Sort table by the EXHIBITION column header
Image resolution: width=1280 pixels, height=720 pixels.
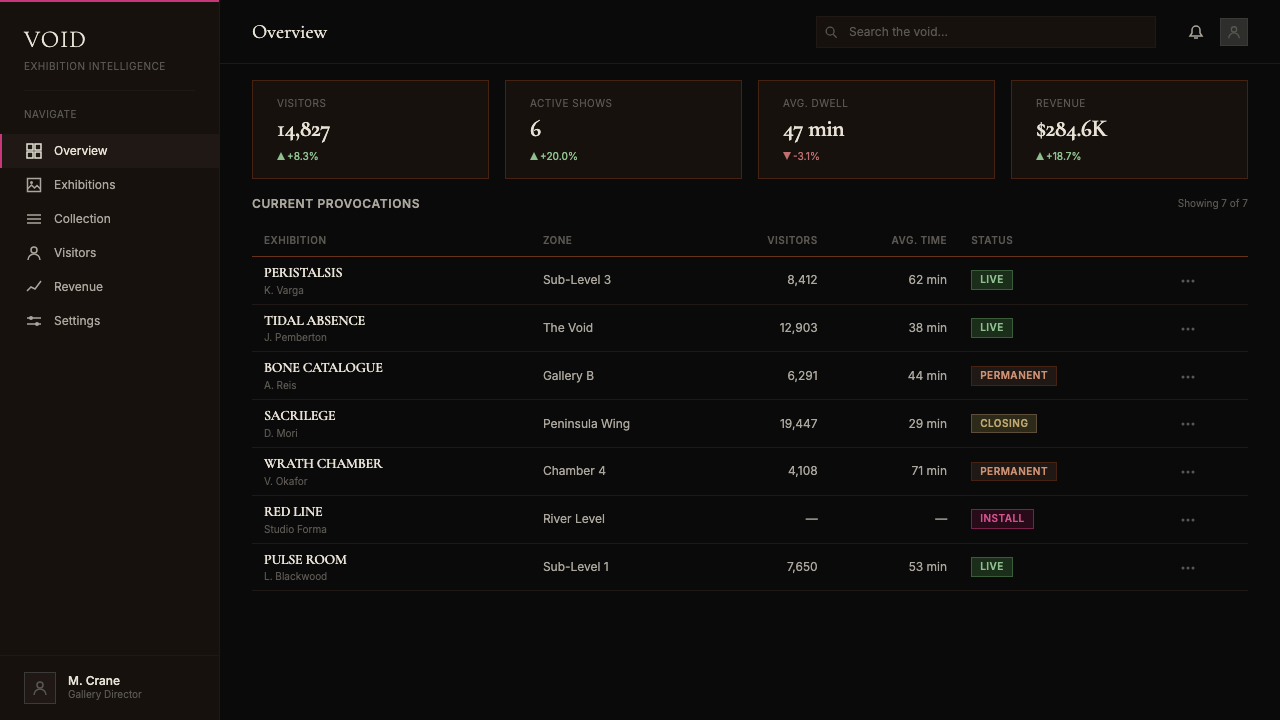point(295,240)
